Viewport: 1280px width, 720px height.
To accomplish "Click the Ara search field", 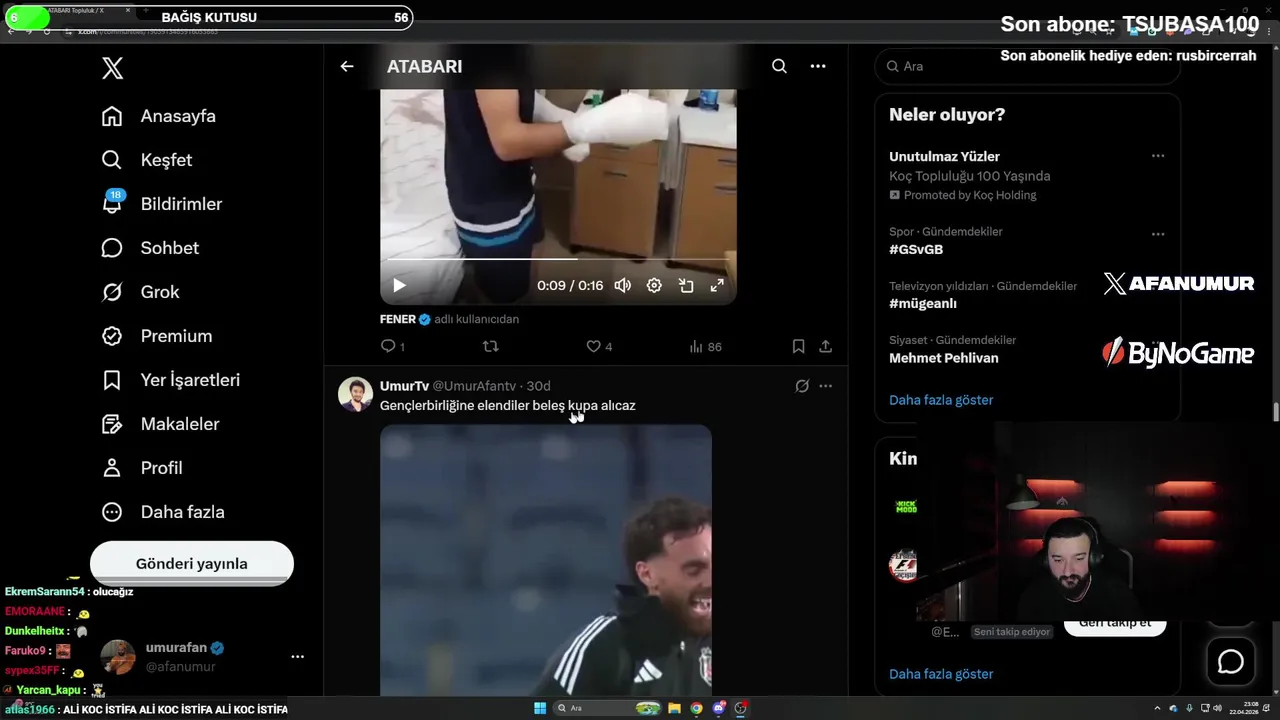I will 1027,66.
